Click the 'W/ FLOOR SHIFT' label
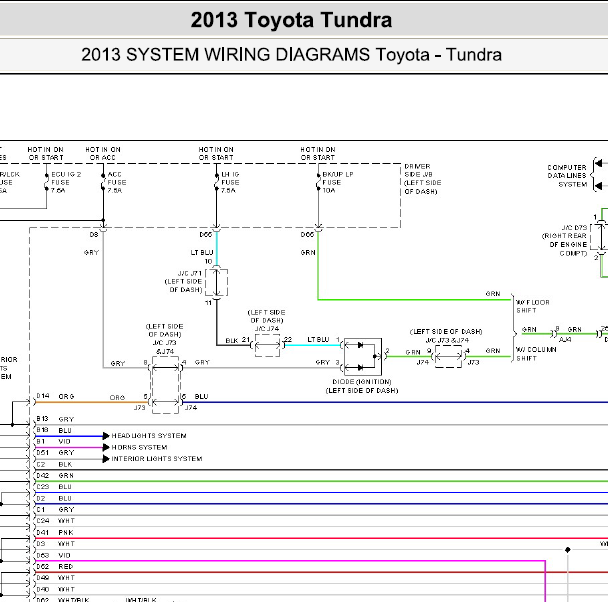The width and height of the screenshot is (608, 602). tap(533, 306)
